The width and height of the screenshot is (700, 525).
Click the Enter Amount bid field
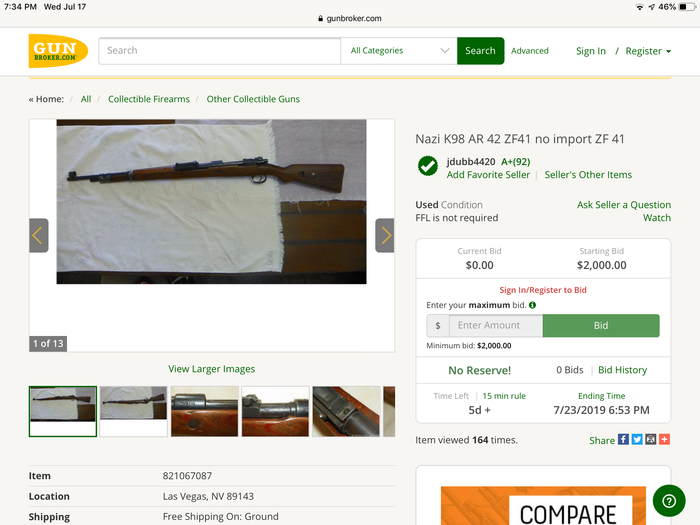click(496, 325)
